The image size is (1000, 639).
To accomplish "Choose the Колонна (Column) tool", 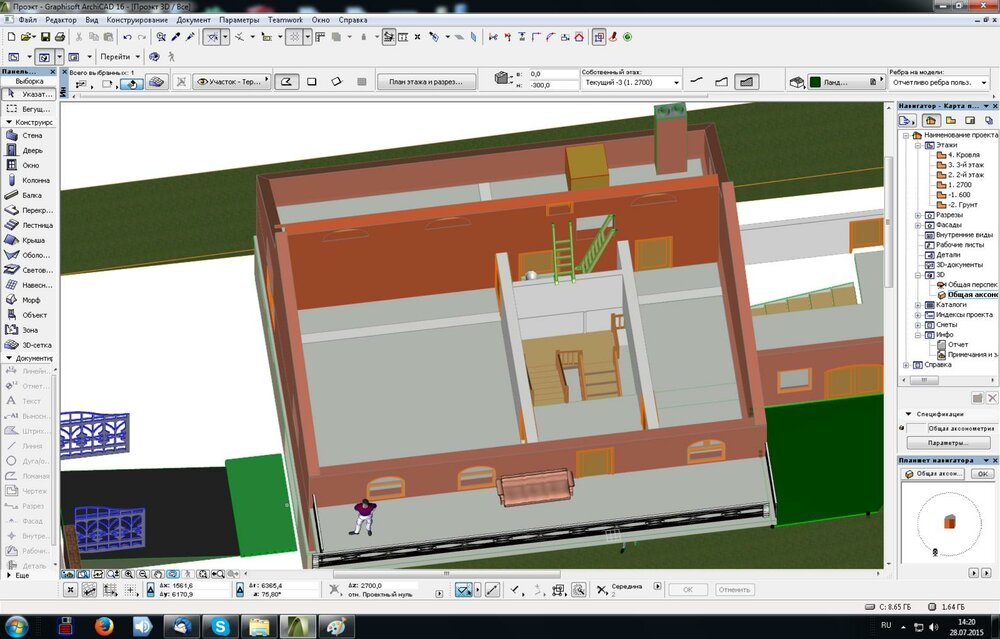I will pyautogui.click(x=28, y=180).
